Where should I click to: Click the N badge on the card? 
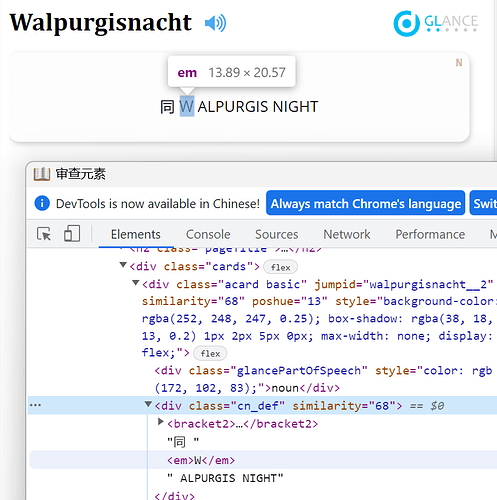[459, 63]
